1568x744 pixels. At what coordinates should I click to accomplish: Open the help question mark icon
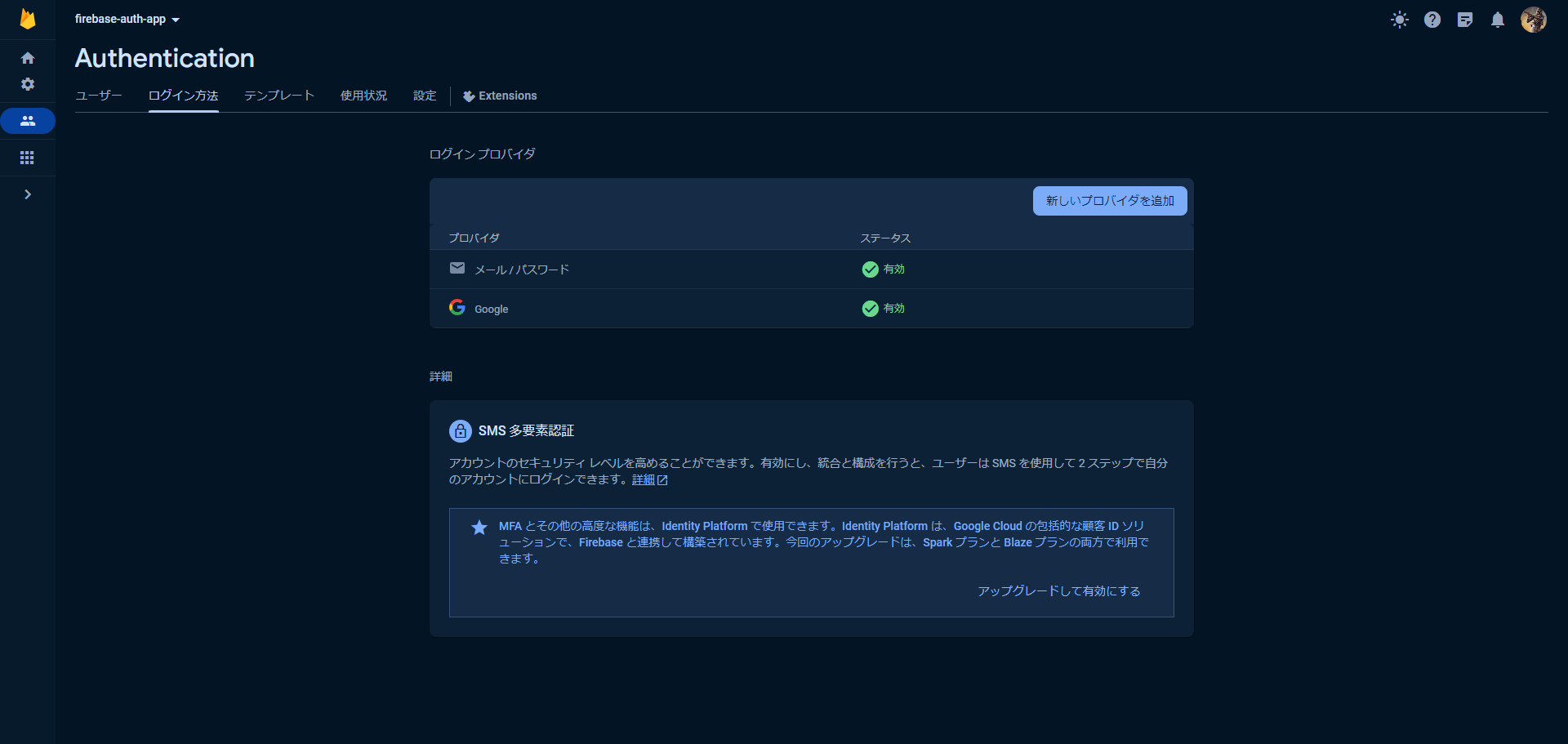tap(1432, 20)
